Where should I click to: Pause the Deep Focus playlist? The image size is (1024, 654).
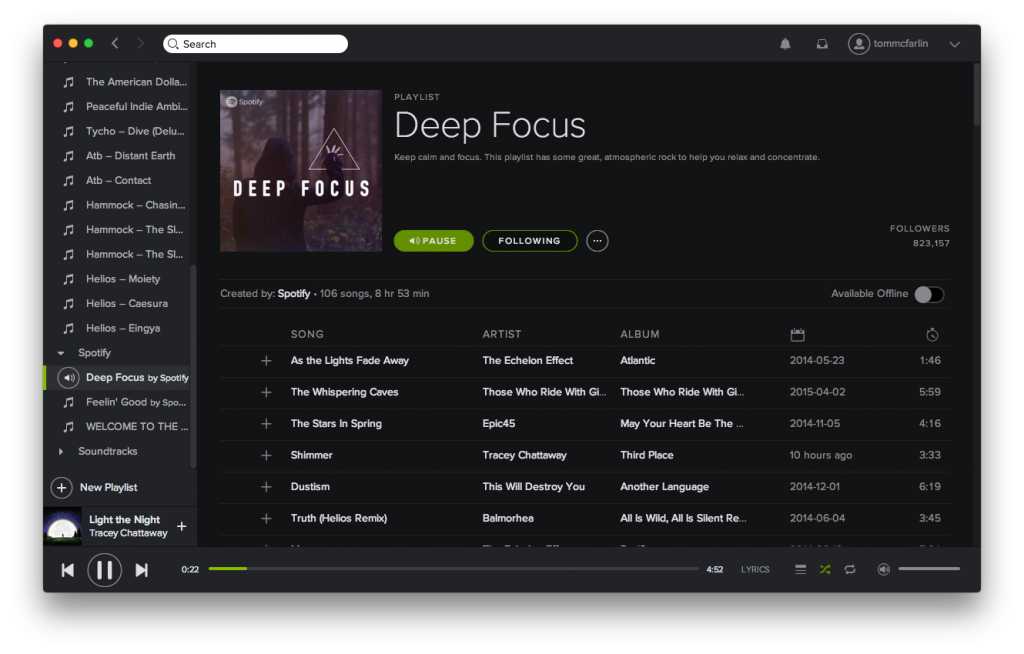(x=434, y=240)
